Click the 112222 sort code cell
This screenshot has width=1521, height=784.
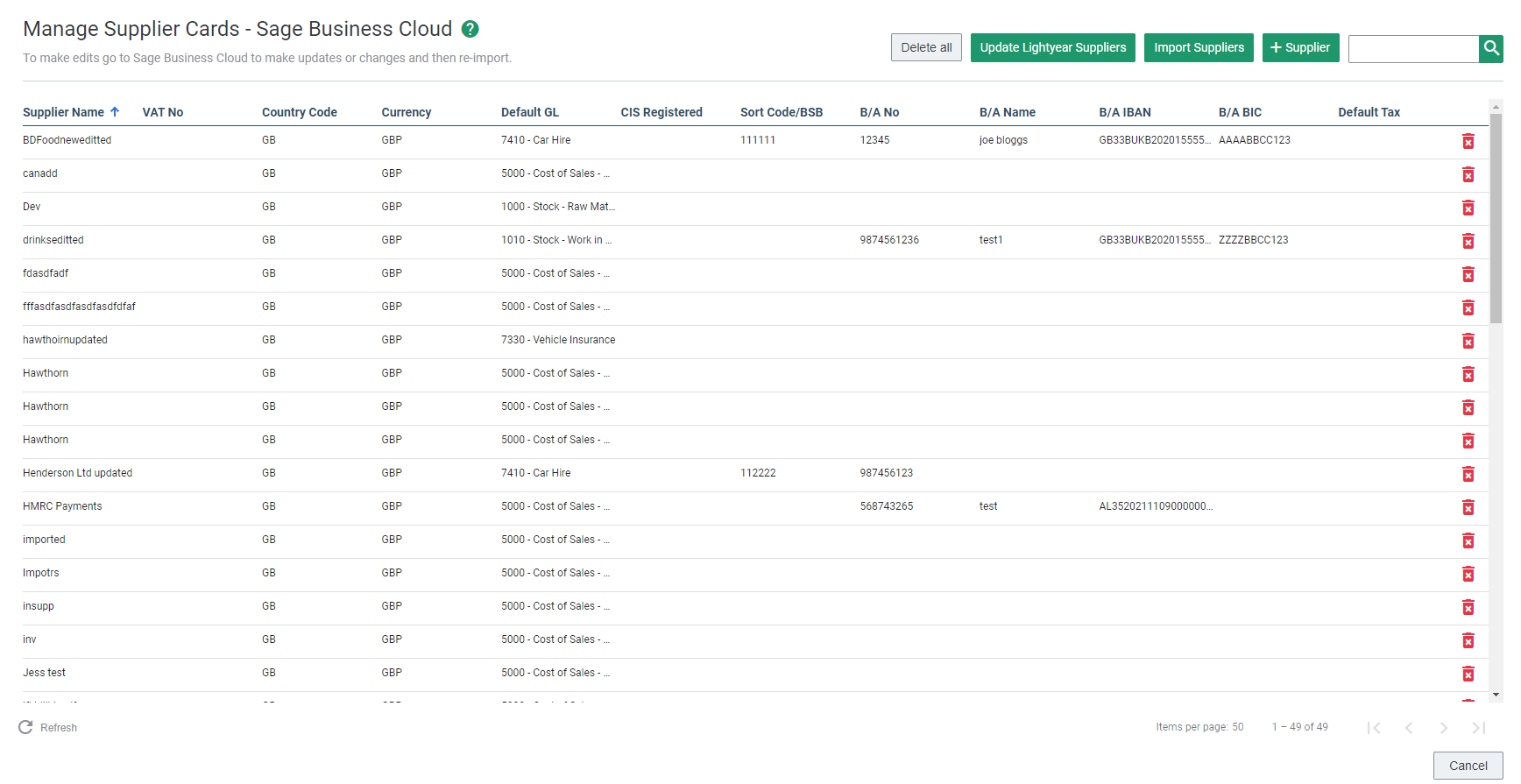tap(758, 473)
